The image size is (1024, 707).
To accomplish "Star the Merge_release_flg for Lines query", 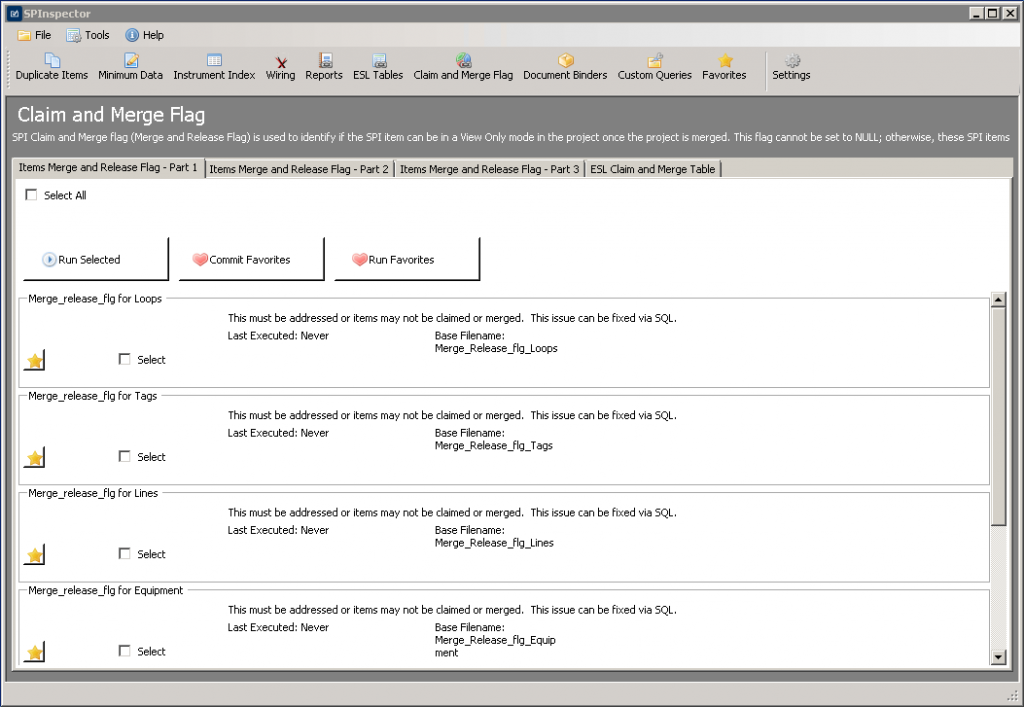I will (x=35, y=555).
